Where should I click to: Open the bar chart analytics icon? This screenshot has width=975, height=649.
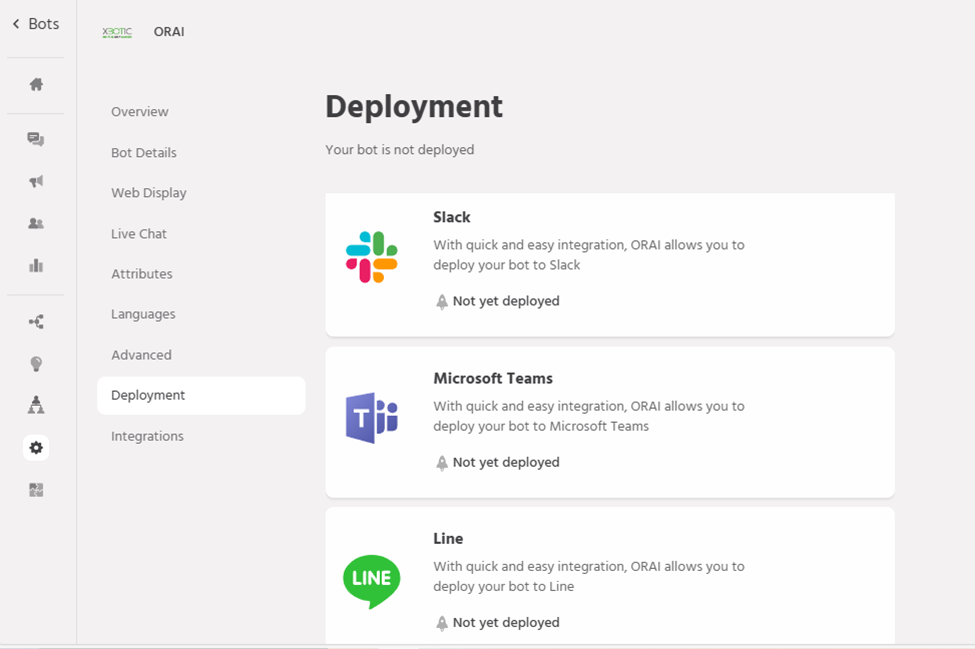pyautogui.click(x=36, y=265)
